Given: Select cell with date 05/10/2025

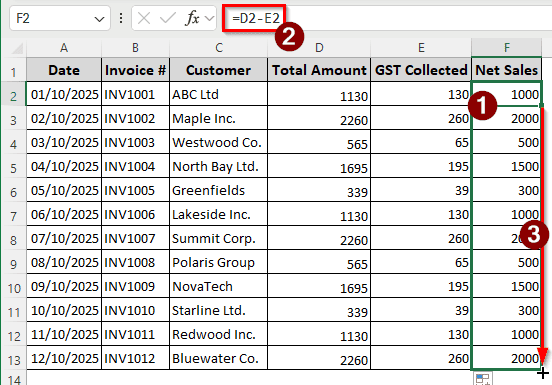Looking at the screenshot, I should click(64, 190).
